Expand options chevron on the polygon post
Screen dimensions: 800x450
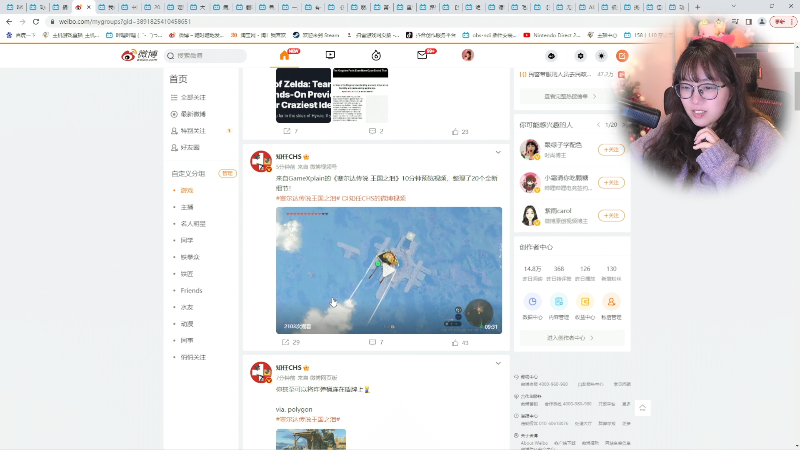pyautogui.click(x=498, y=364)
